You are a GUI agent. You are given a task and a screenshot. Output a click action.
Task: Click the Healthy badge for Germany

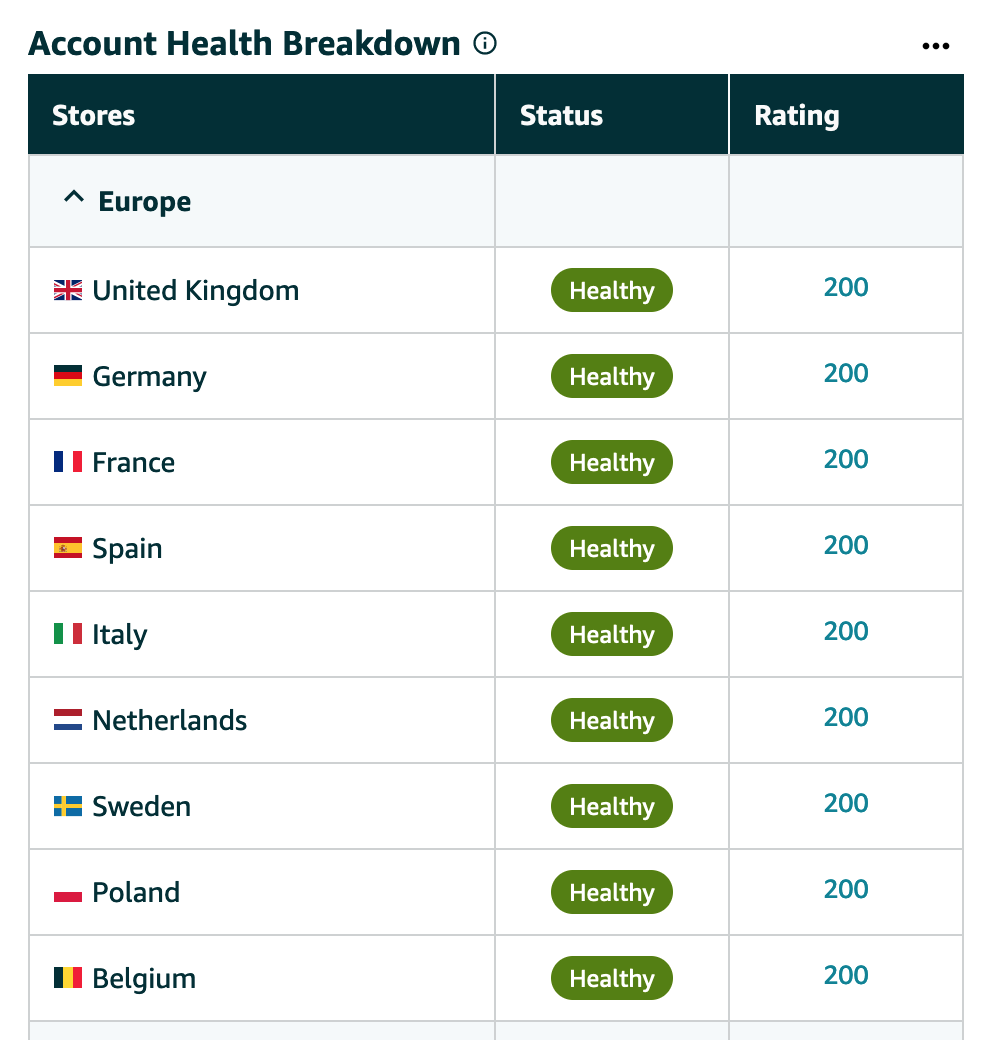pyautogui.click(x=611, y=376)
